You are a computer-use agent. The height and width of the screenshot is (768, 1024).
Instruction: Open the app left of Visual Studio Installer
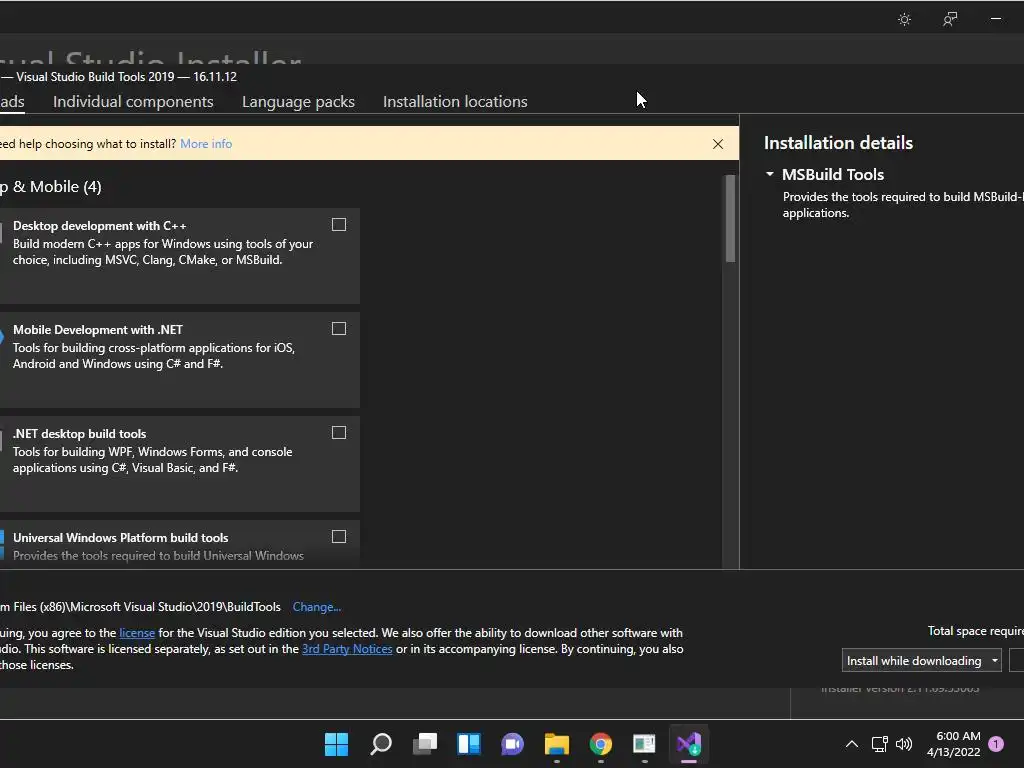click(645, 744)
